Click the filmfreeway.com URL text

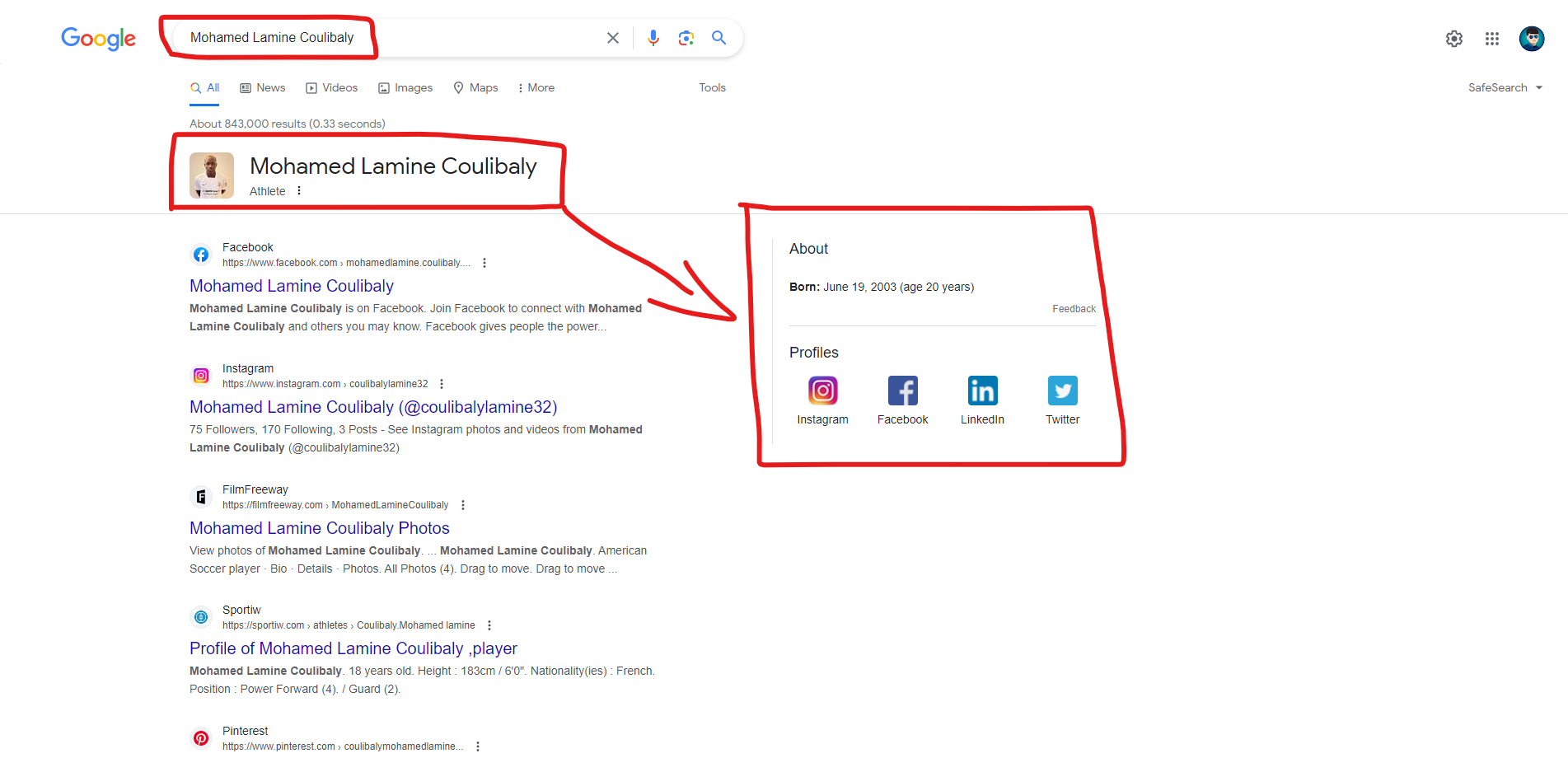click(335, 505)
